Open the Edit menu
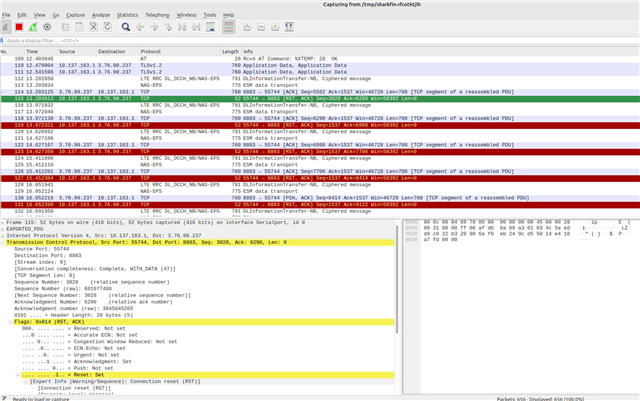The image size is (640, 401). point(22,15)
